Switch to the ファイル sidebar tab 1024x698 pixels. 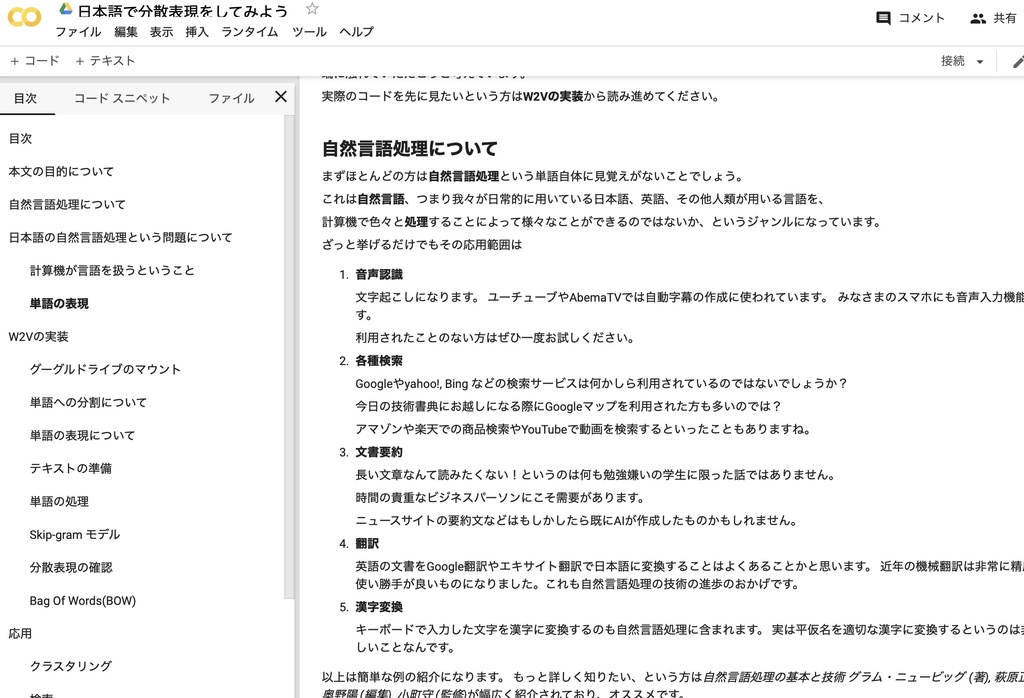coord(231,97)
